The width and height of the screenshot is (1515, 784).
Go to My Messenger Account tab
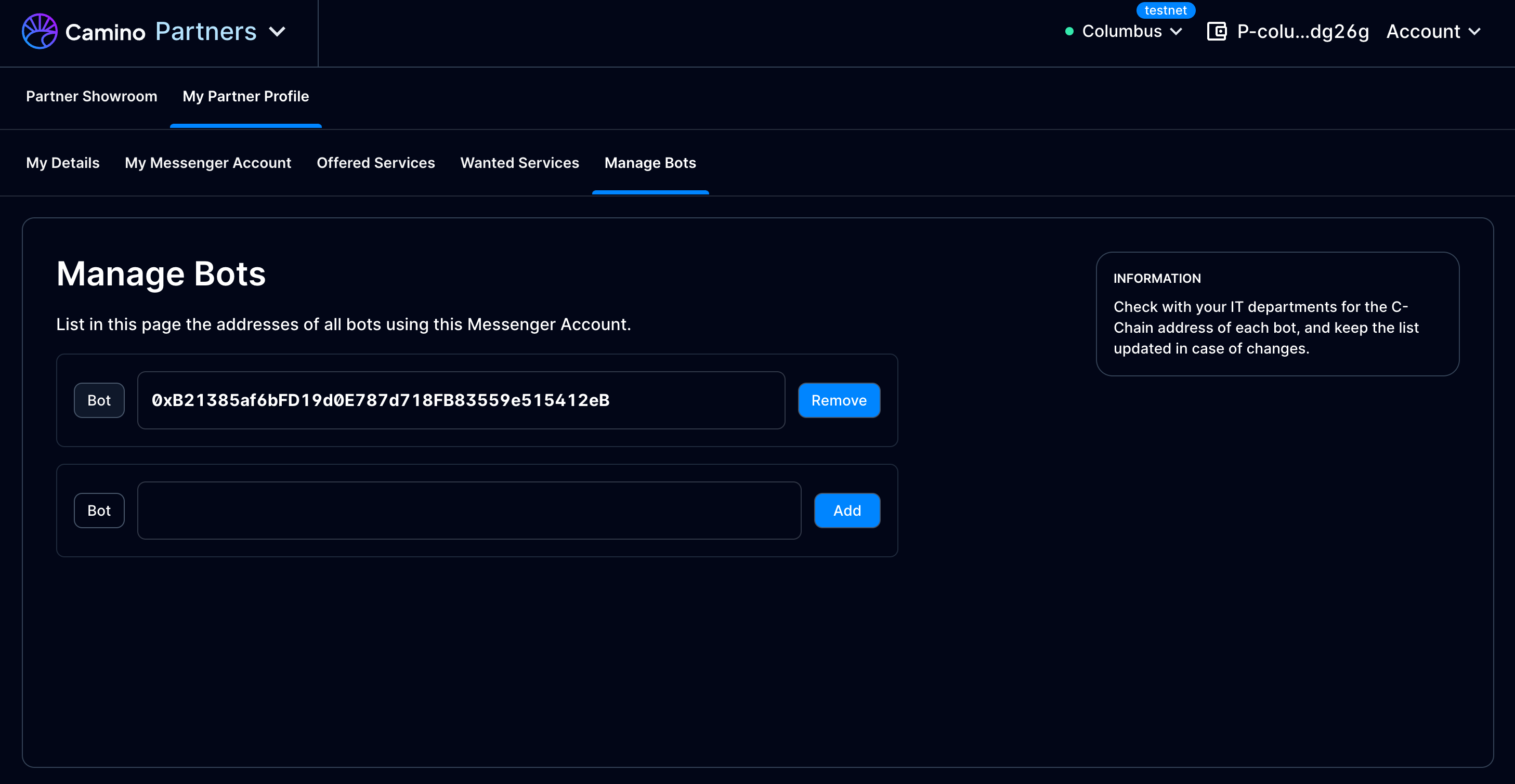[207, 163]
